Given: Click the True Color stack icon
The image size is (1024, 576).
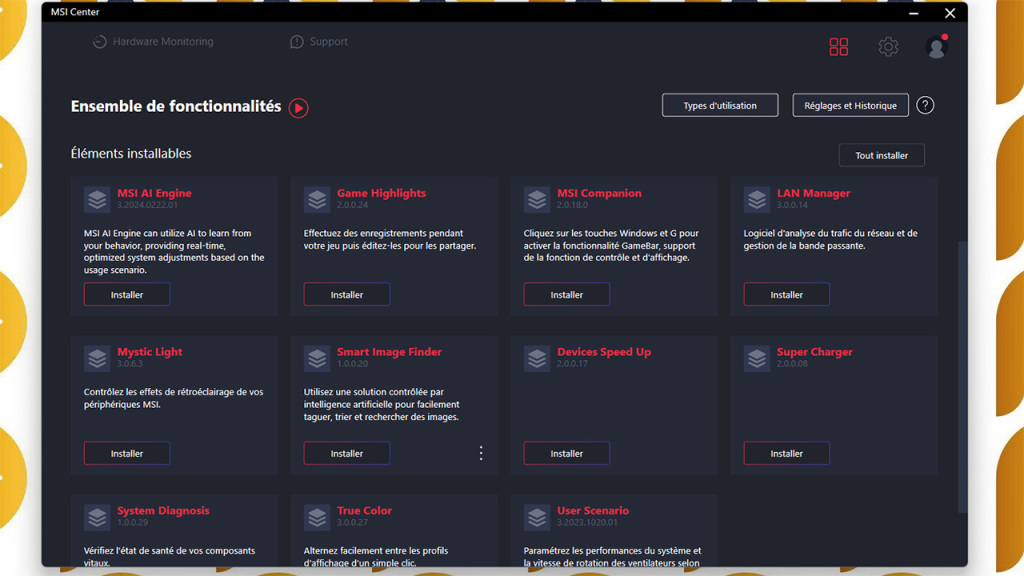Looking at the screenshot, I should [x=317, y=517].
